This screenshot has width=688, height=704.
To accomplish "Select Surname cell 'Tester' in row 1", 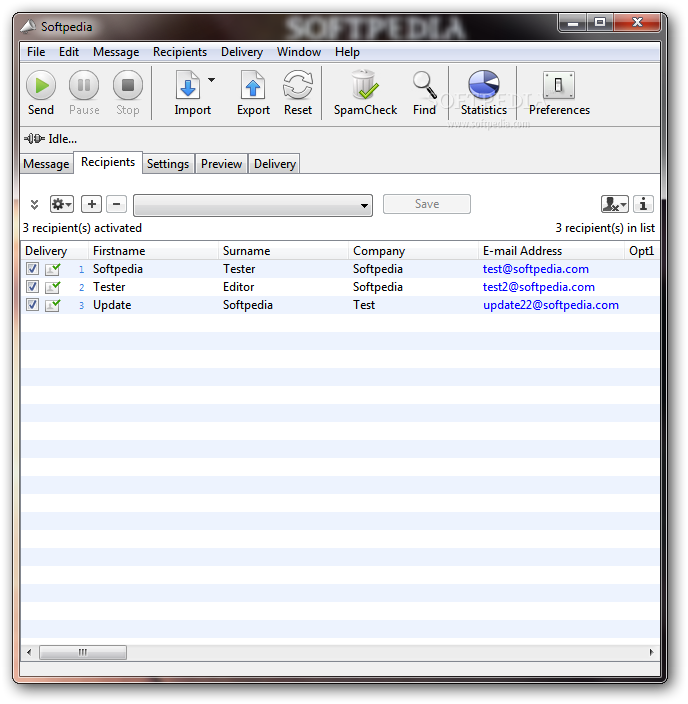I will tap(239, 269).
